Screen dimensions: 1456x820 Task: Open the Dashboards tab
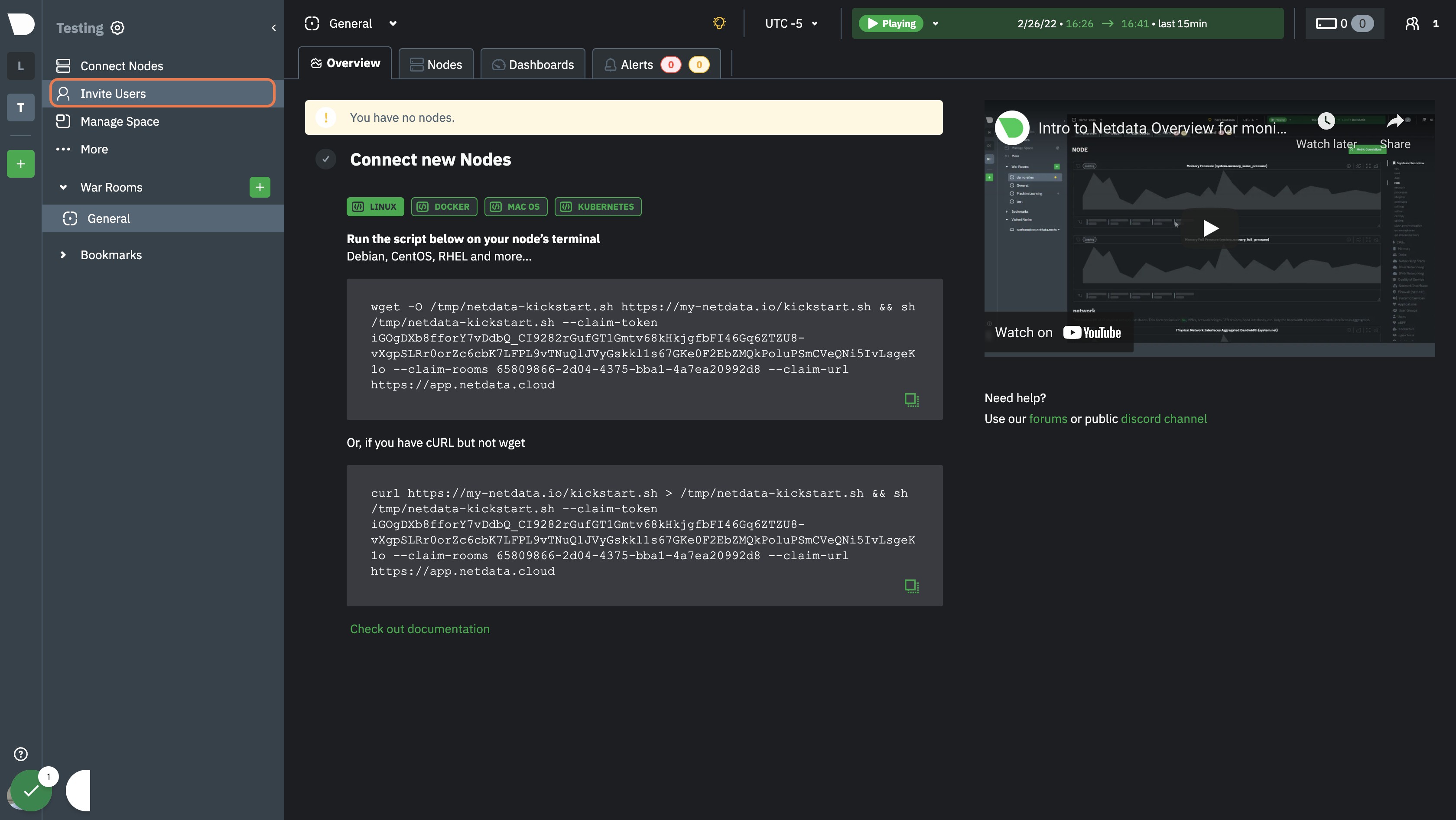[x=533, y=64]
